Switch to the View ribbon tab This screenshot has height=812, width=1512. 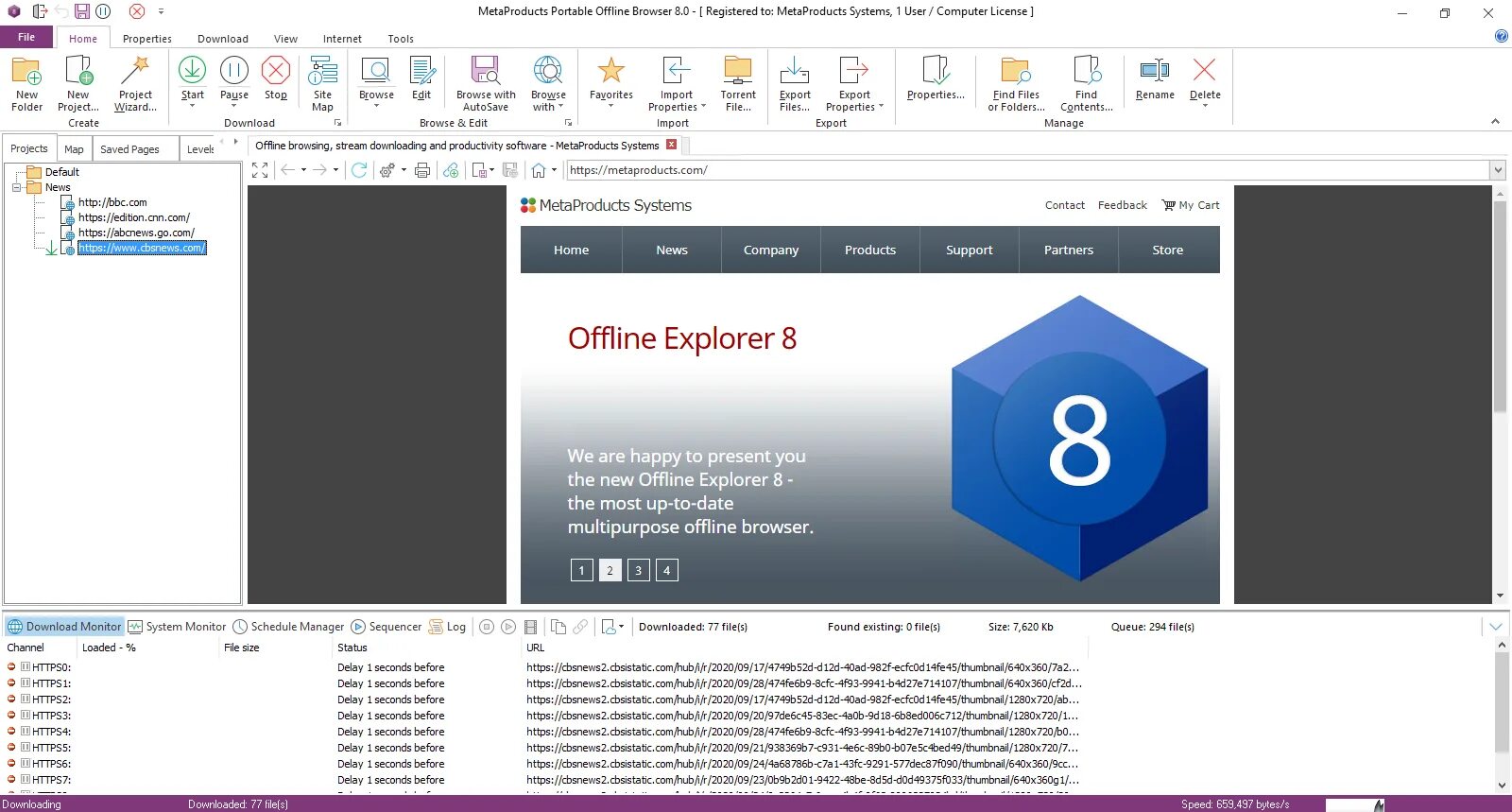point(285,39)
